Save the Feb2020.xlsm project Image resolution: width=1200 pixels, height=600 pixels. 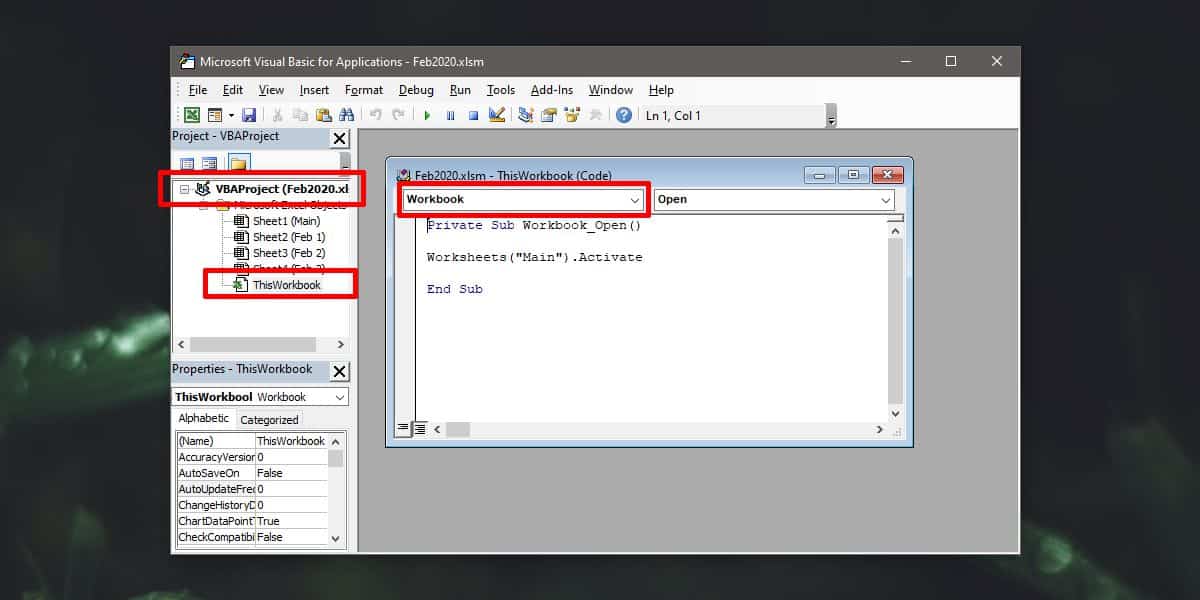(249, 114)
